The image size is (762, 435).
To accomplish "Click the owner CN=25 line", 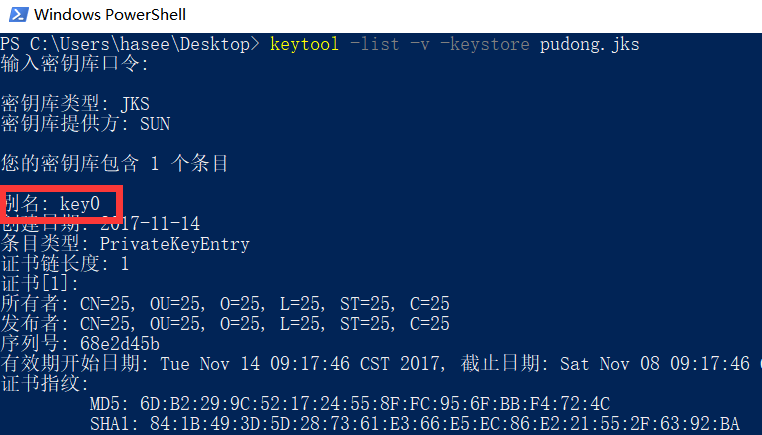I will coord(225,303).
